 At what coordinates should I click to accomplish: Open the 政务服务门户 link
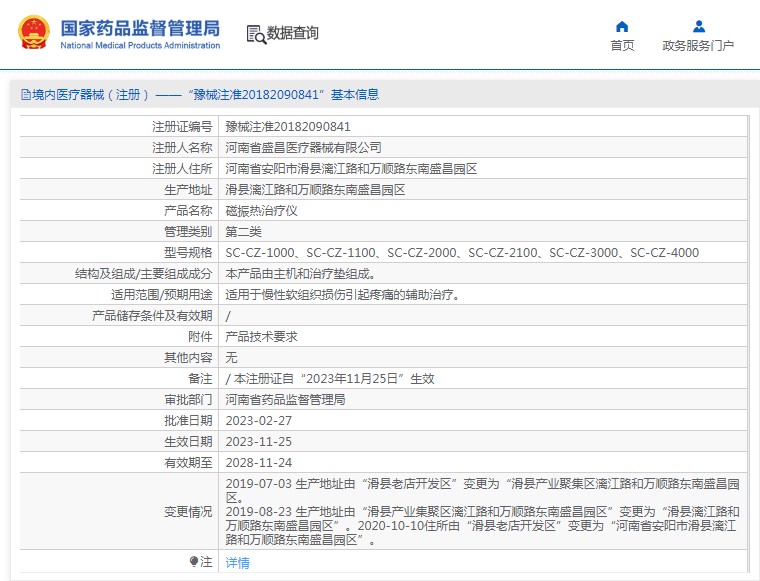(x=698, y=46)
